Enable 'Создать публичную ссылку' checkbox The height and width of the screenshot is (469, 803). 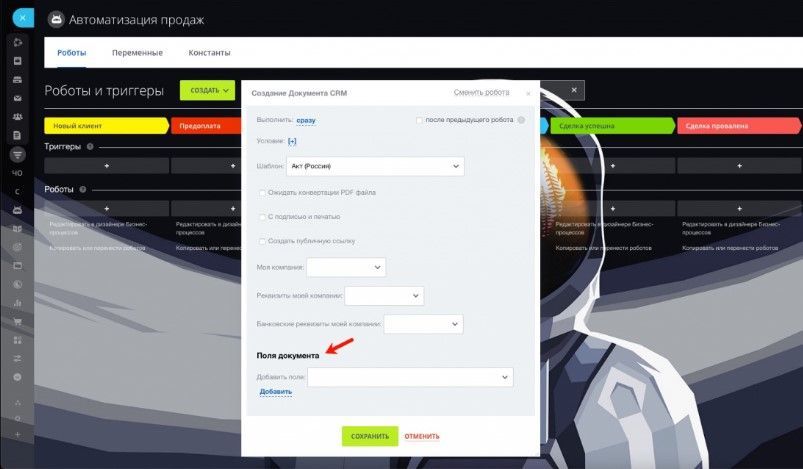[x=262, y=241]
